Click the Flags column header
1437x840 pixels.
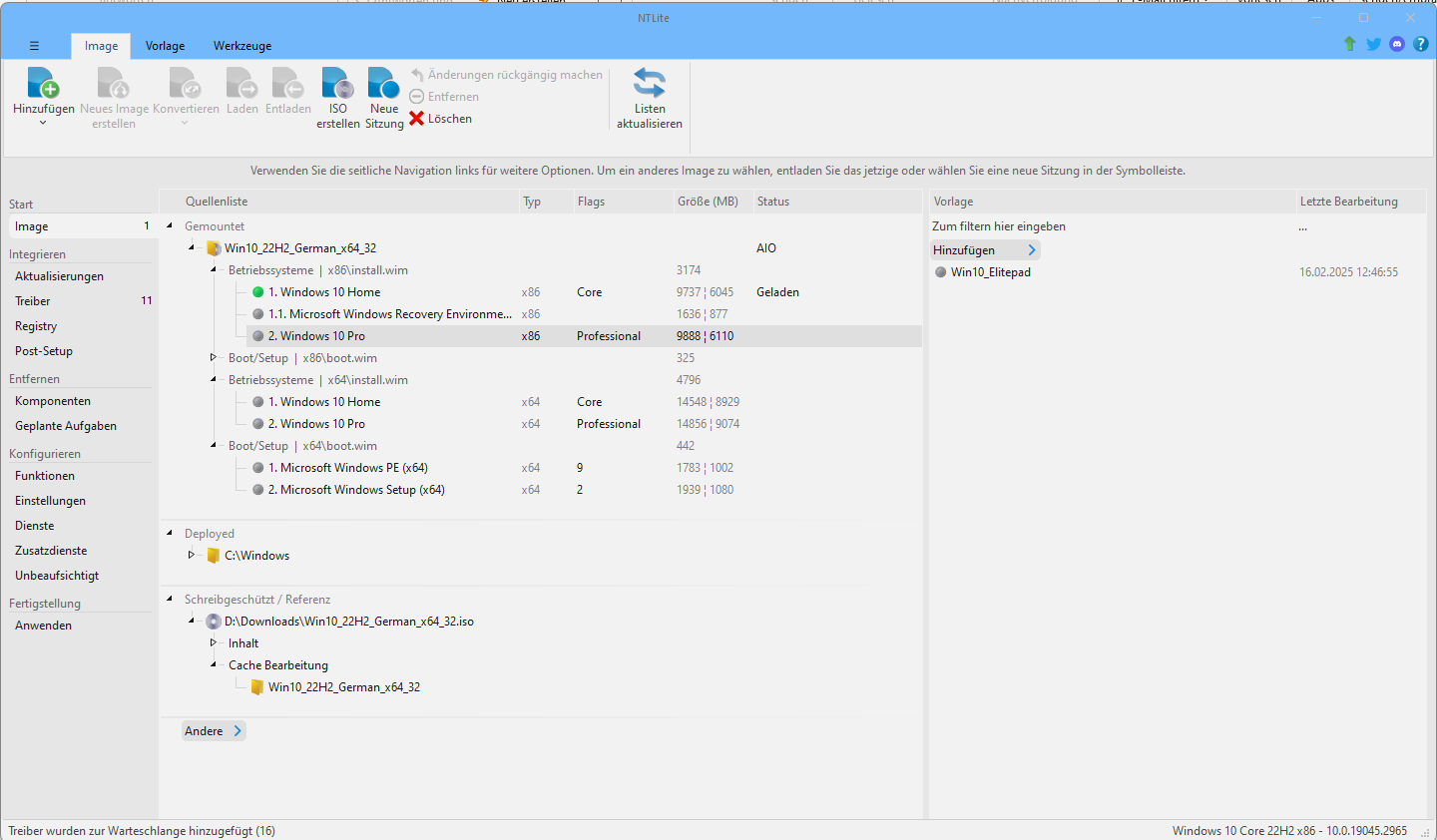tap(623, 202)
